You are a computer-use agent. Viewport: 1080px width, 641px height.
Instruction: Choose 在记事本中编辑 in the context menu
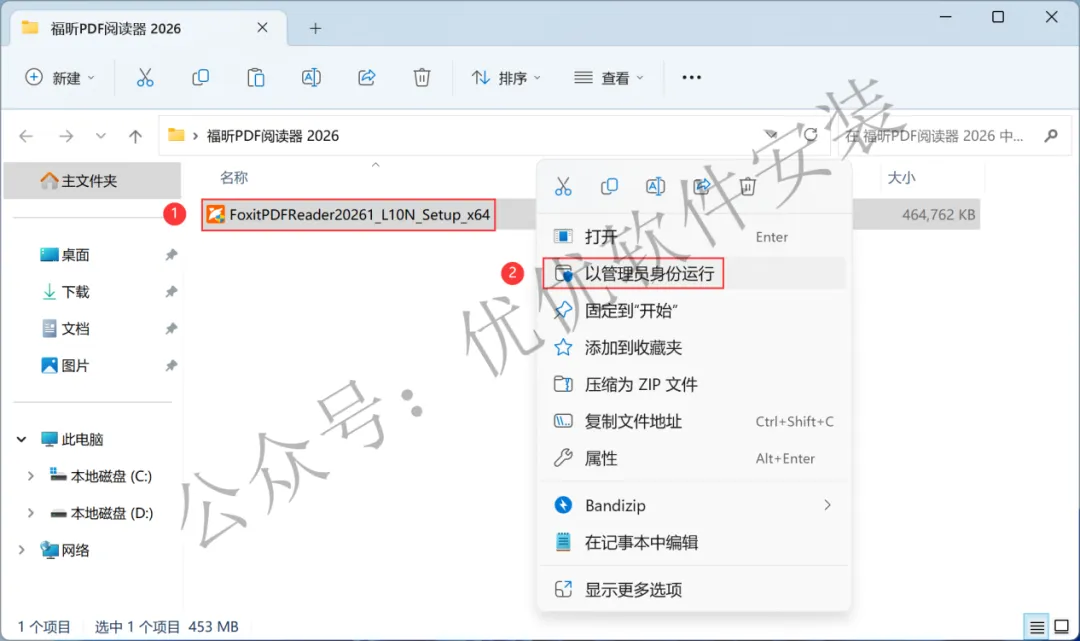[x=694, y=543]
